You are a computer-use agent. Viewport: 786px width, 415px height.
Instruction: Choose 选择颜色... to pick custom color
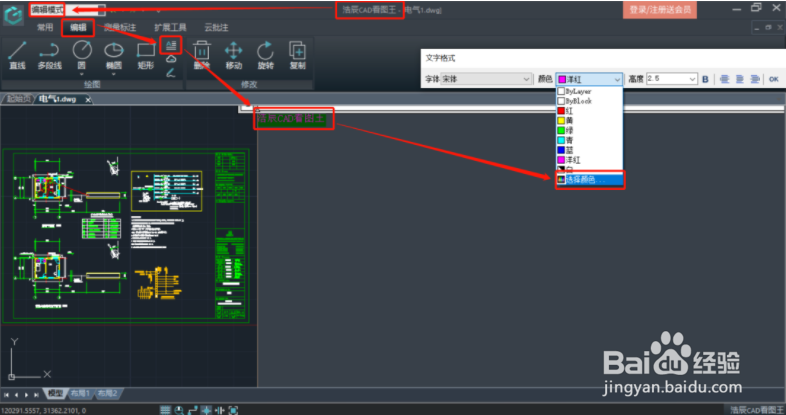(590, 179)
